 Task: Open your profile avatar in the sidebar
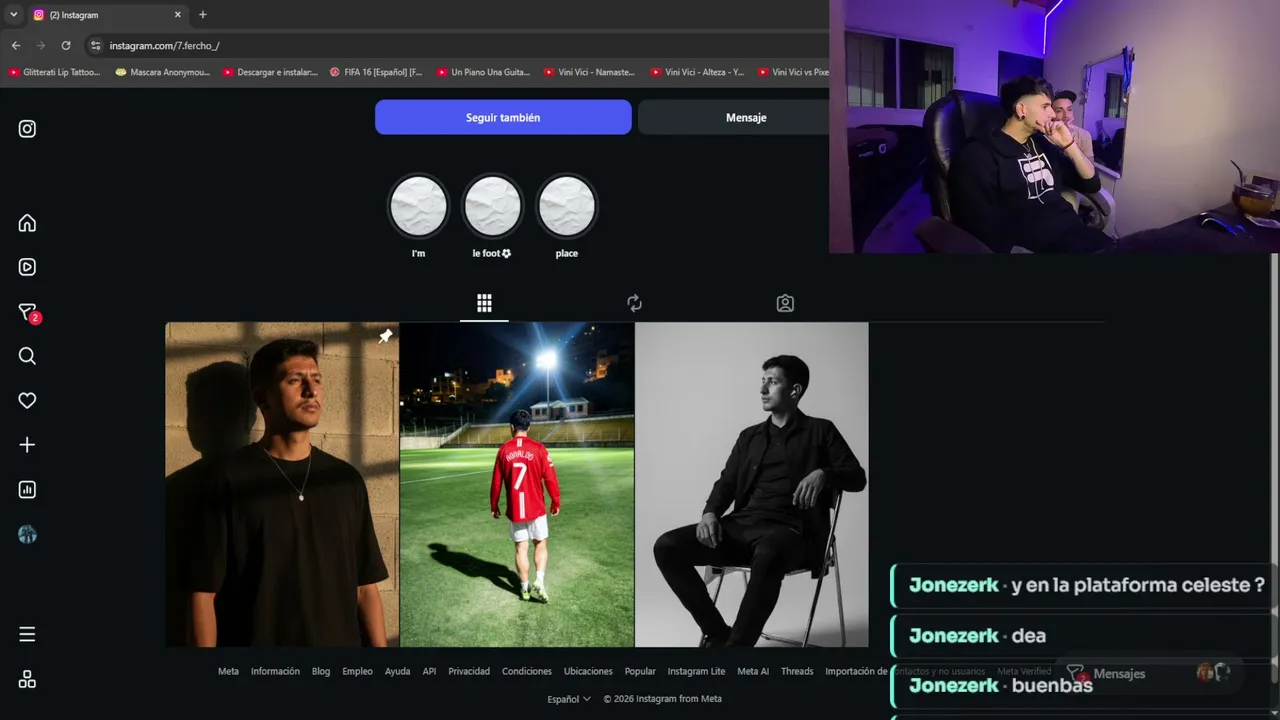coord(27,535)
